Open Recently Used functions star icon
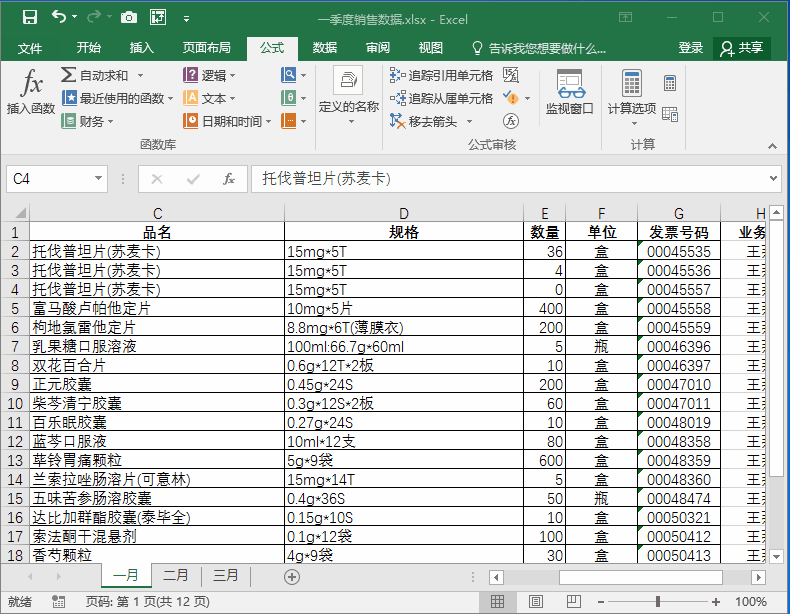This screenshot has width=790, height=614. 69,98
